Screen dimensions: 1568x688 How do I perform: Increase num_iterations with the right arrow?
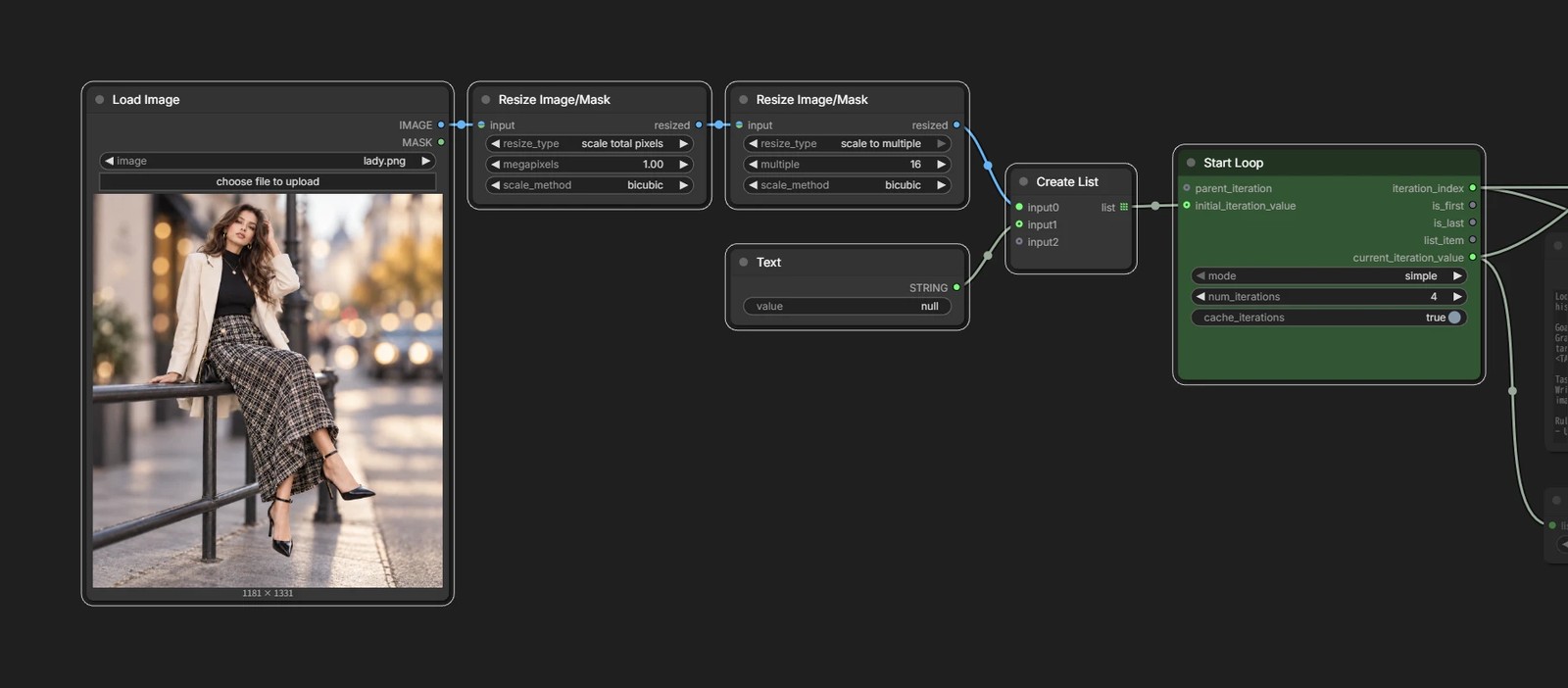1457,297
